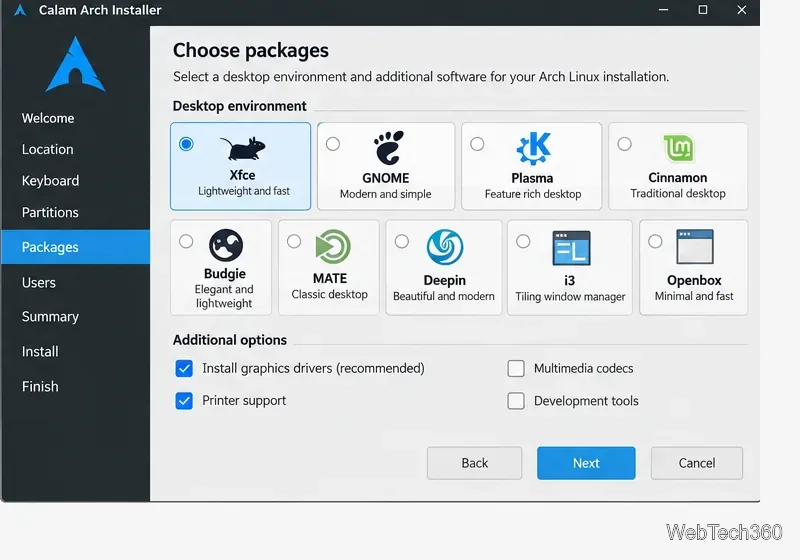
Task: Click the Budgie globe icon
Action: point(226,245)
